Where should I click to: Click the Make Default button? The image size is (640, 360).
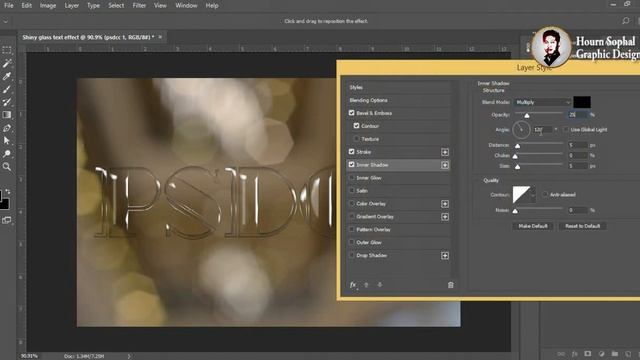(x=533, y=226)
